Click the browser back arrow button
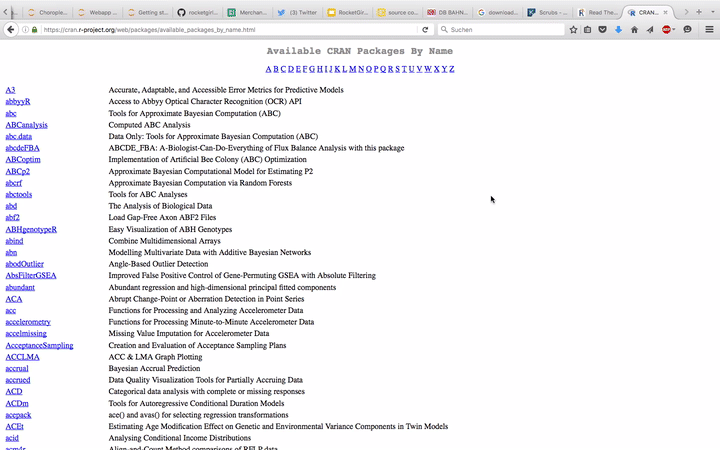The image size is (720, 450). pos(11,30)
